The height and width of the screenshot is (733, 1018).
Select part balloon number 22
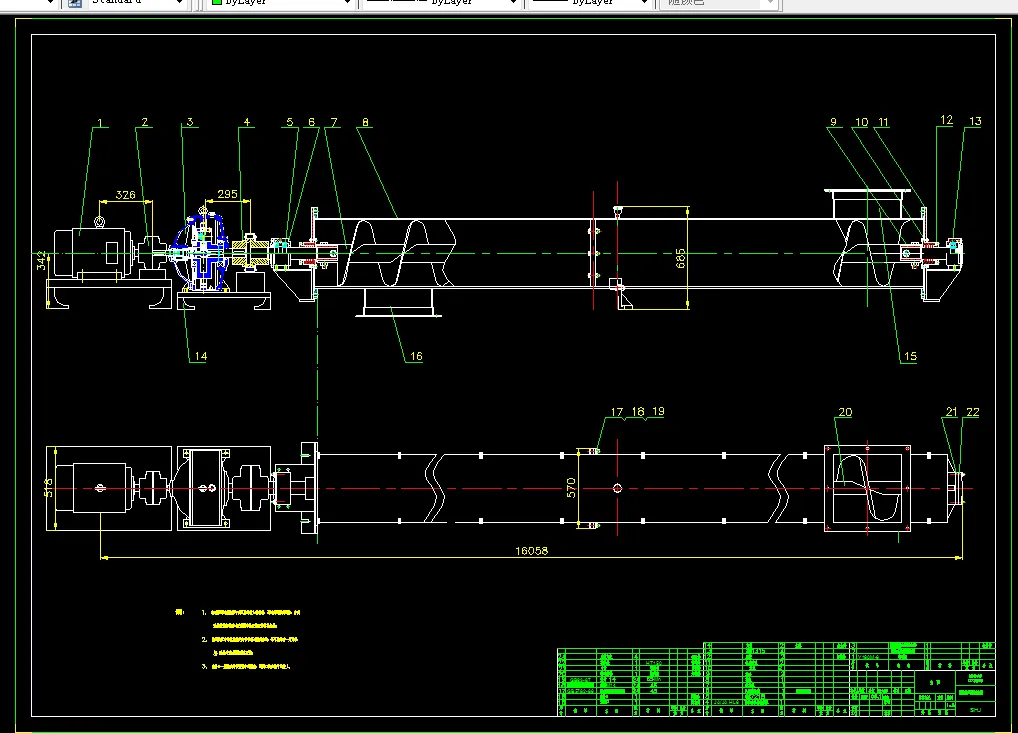973,412
